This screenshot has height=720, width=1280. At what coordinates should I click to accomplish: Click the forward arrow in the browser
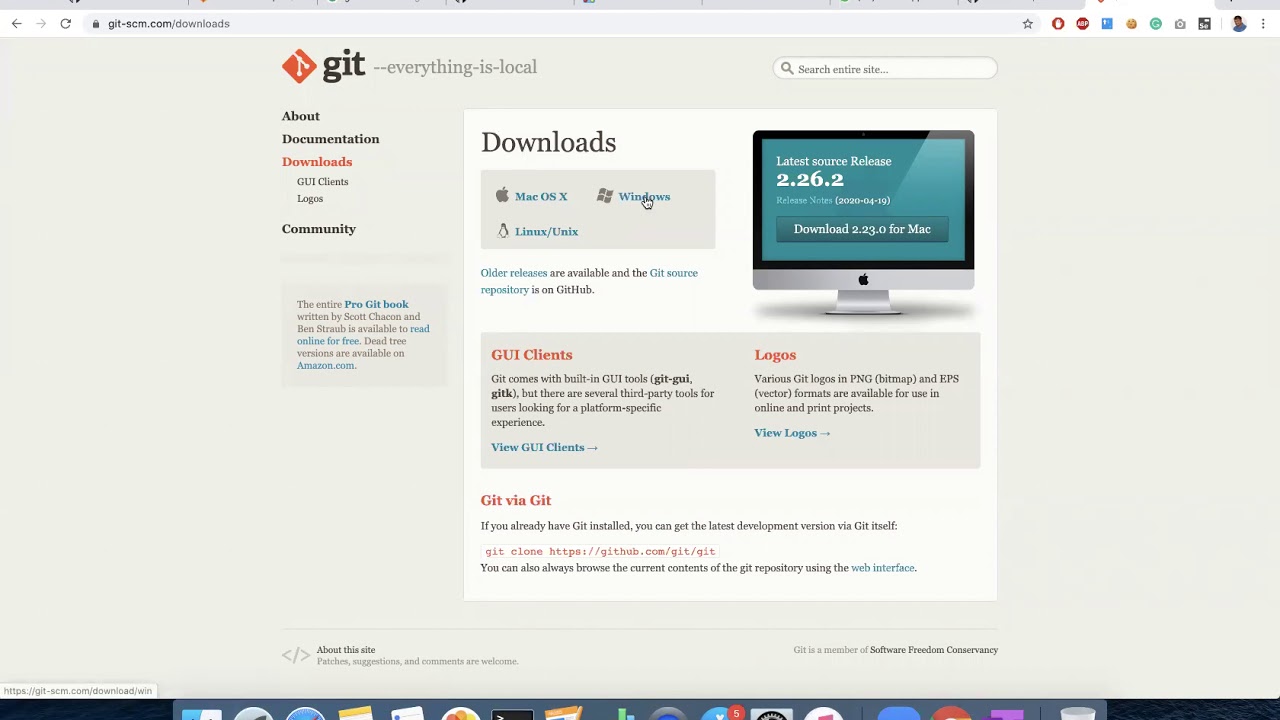point(41,24)
